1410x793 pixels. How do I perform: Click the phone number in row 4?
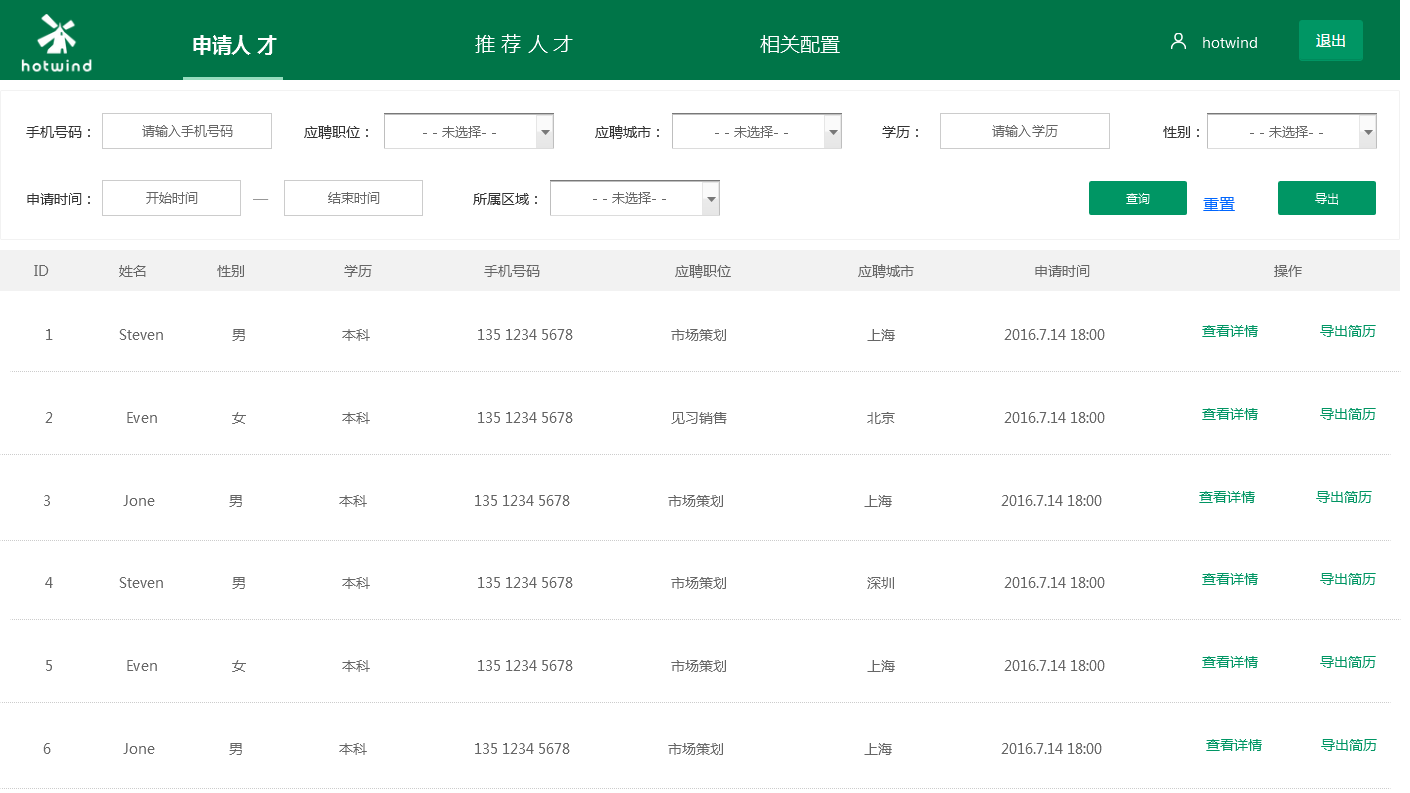click(525, 583)
